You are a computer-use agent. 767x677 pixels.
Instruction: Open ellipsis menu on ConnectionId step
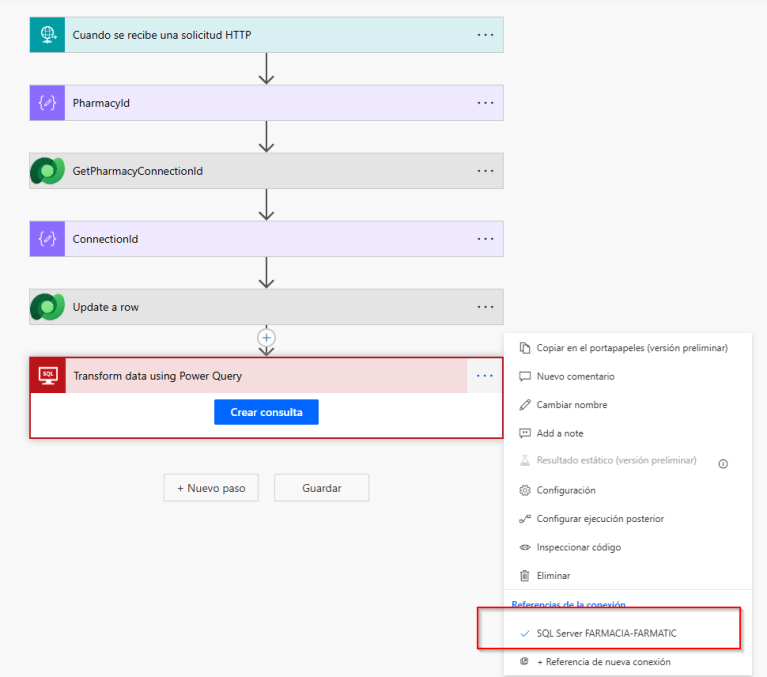click(485, 239)
